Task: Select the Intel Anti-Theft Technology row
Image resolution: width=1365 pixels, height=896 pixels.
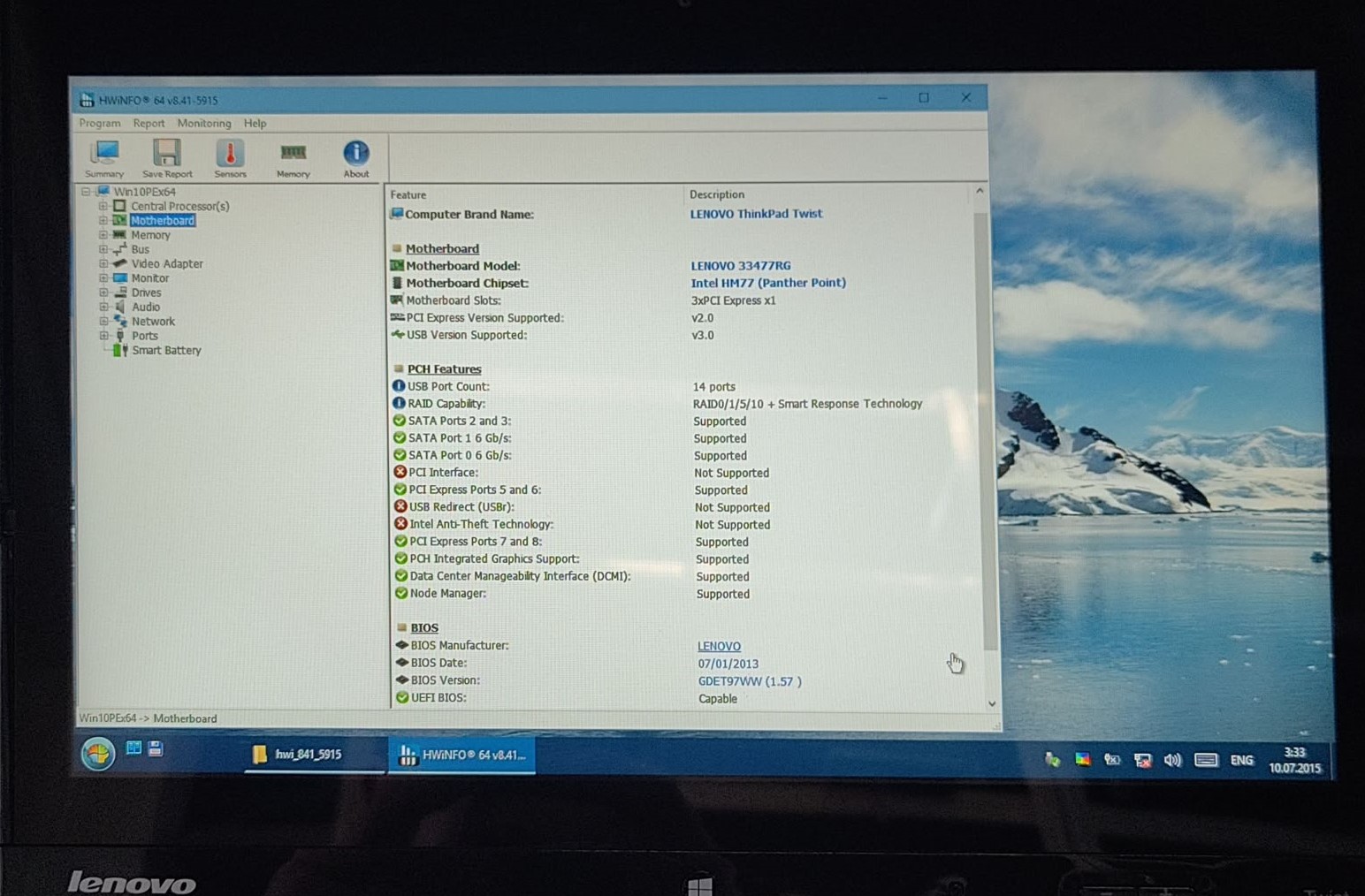Action: (x=481, y=524)
